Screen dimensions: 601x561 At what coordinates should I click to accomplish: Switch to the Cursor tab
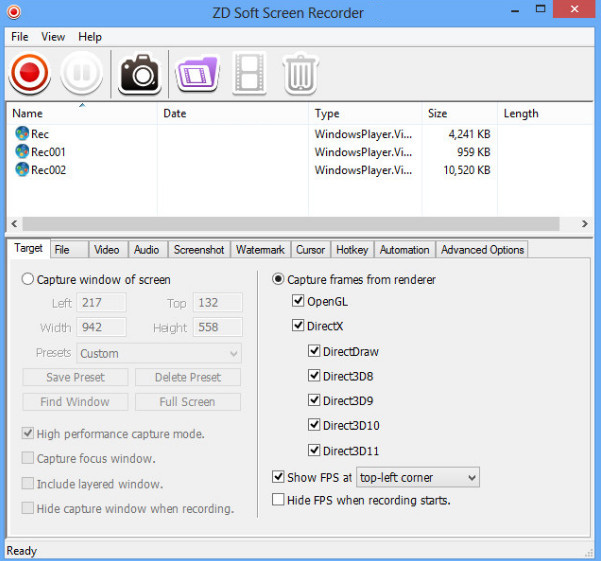310,250
